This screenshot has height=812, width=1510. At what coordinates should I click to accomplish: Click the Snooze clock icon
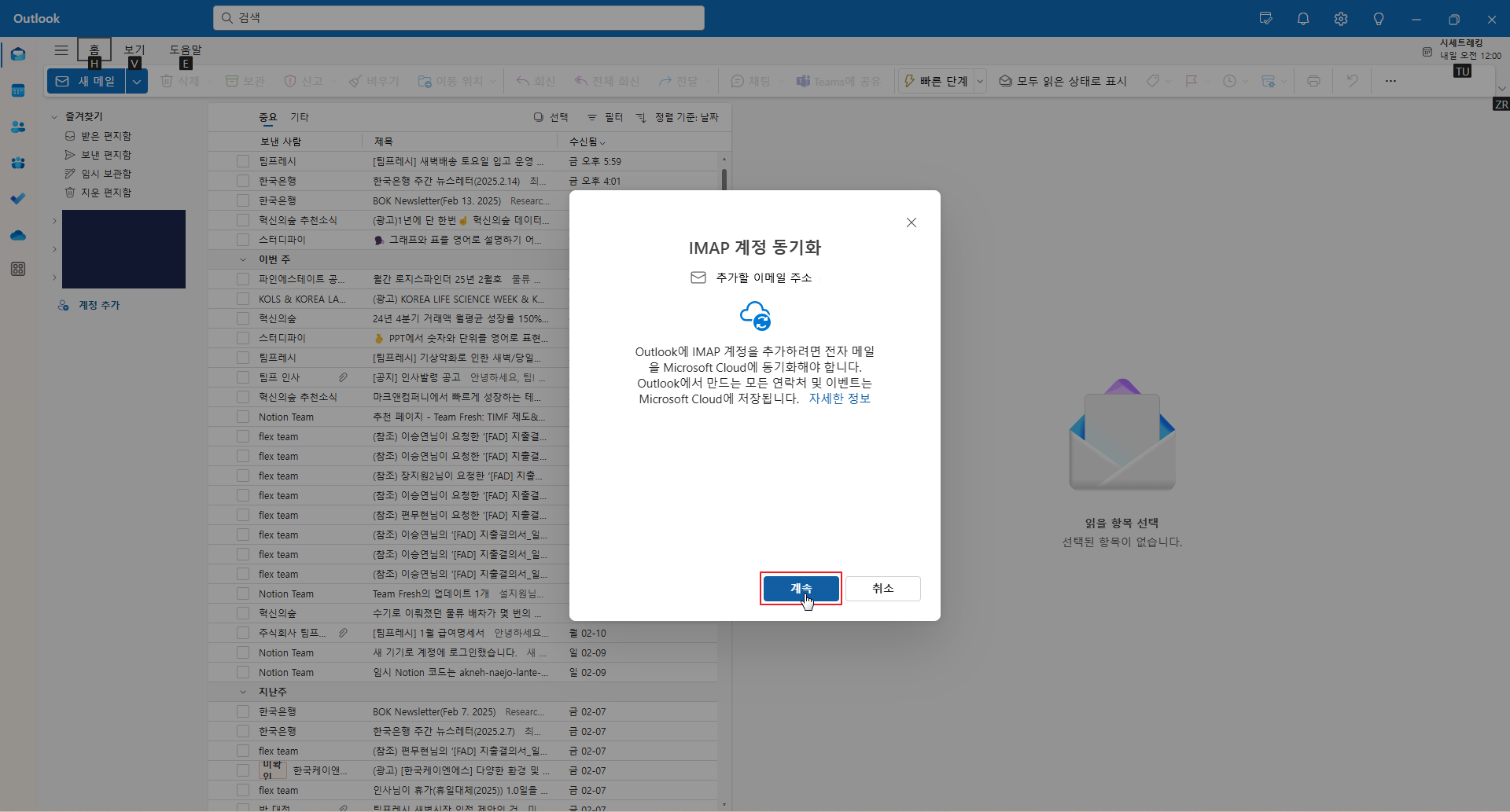pyautogui.click(x=1230, y=81)
